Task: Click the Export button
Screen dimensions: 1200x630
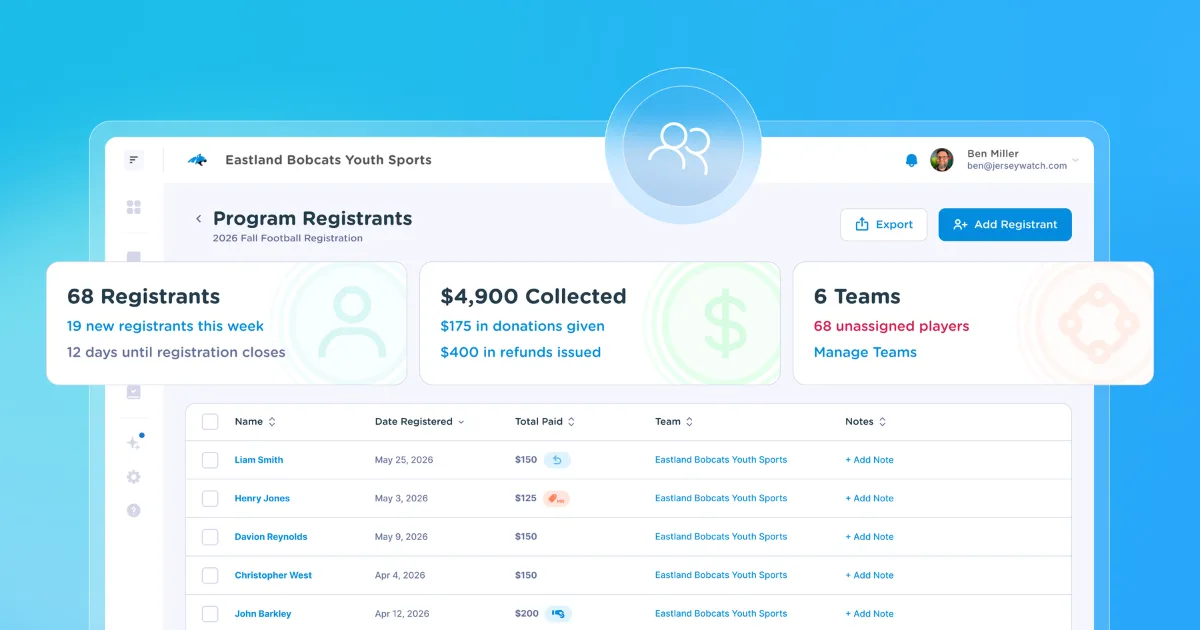Action: (x=884, y=225)
